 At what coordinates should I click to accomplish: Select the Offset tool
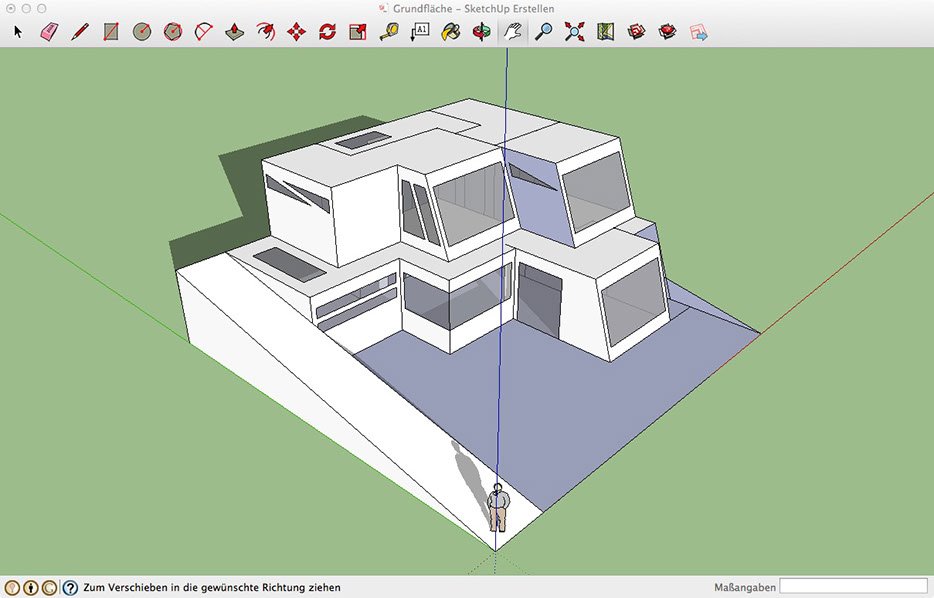point(265,32)
